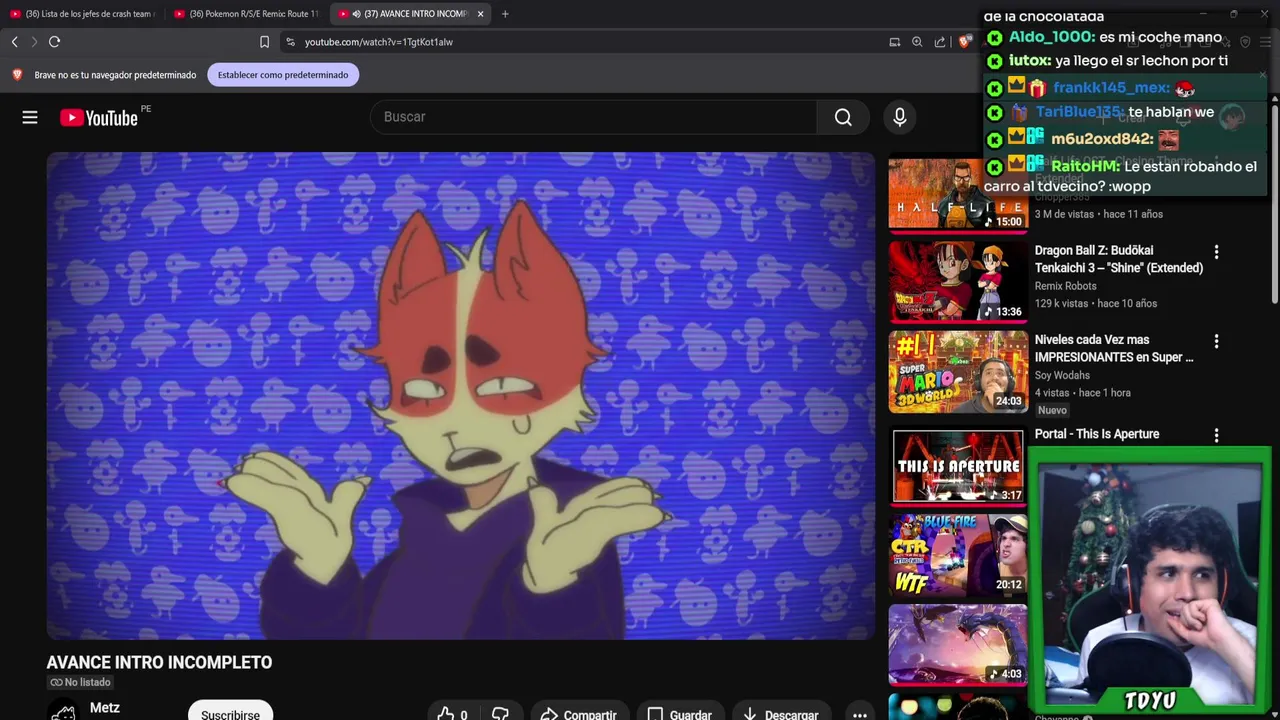1280x720 pixels.
Task: Open CTR Blue Fire 20:12 thumbnail
Action: (958, 555)
